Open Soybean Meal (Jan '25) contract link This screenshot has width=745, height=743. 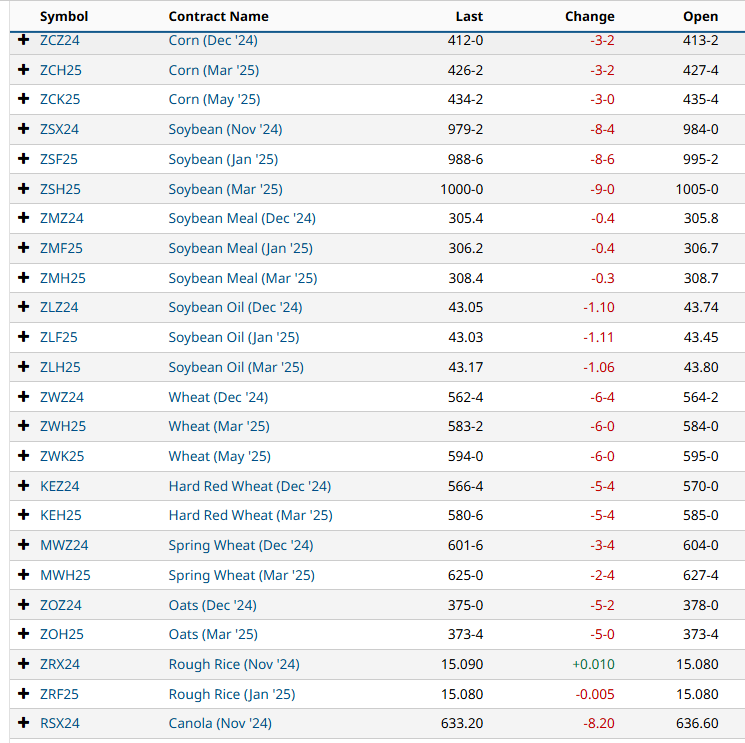coord(241,248)
